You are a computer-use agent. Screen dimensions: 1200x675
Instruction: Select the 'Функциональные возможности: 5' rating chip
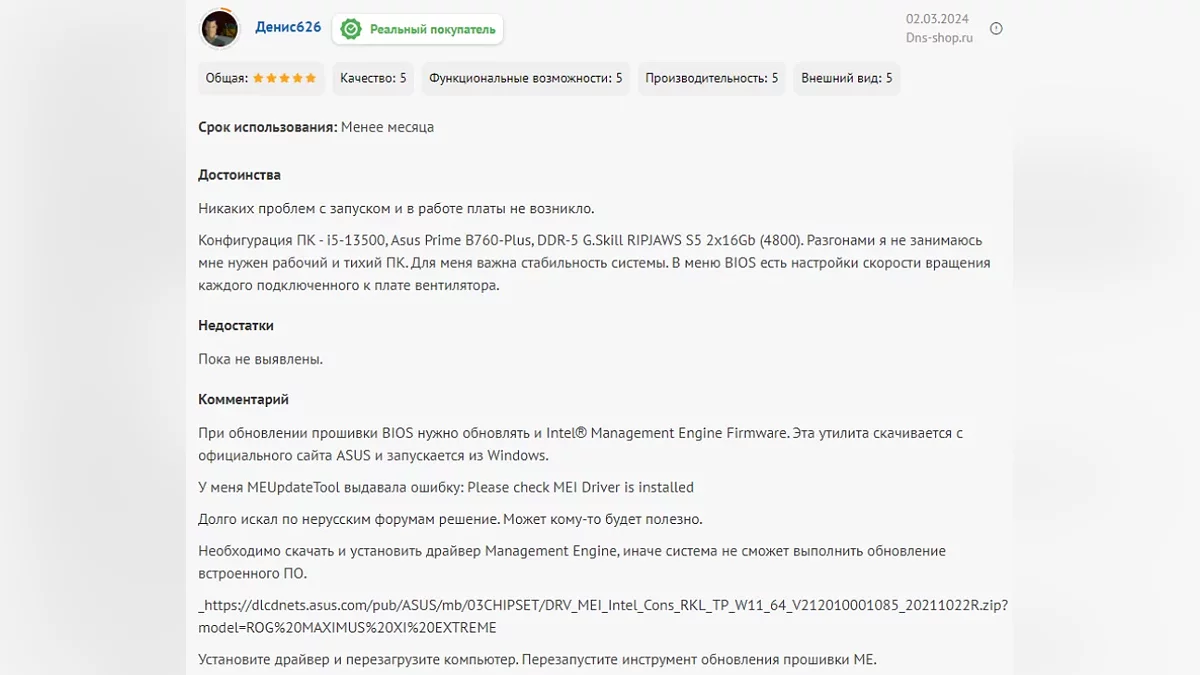coord(525,78)
